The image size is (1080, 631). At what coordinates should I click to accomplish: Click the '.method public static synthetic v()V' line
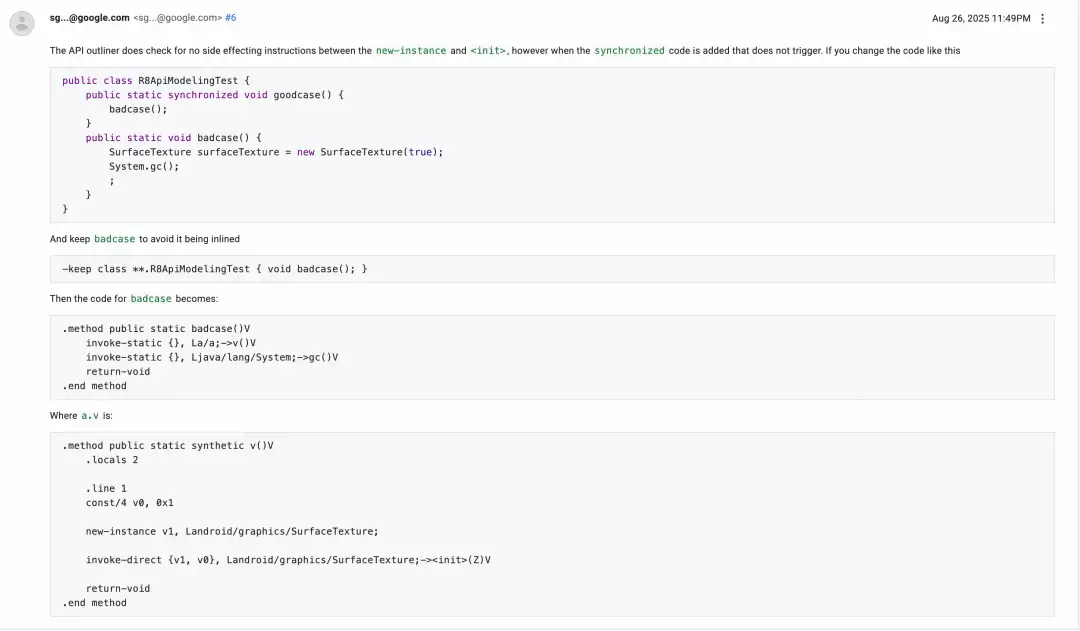pos(167,446)
